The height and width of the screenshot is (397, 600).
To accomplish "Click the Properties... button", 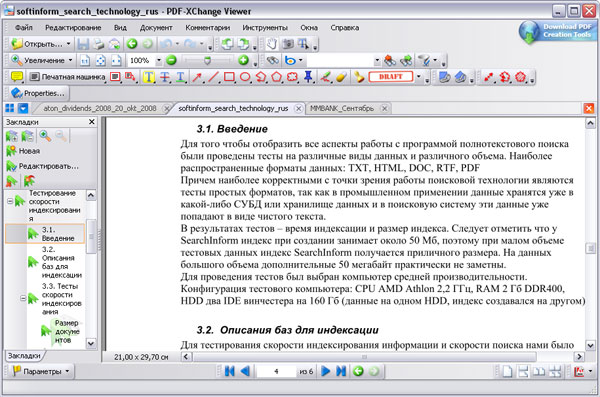I will click(x=38, y=93).
